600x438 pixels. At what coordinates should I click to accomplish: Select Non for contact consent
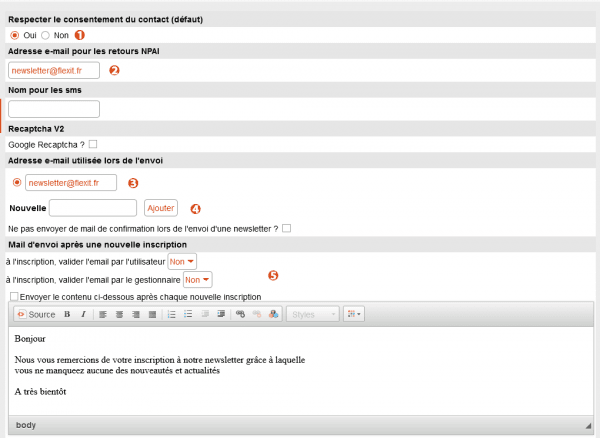coord(46,35)
